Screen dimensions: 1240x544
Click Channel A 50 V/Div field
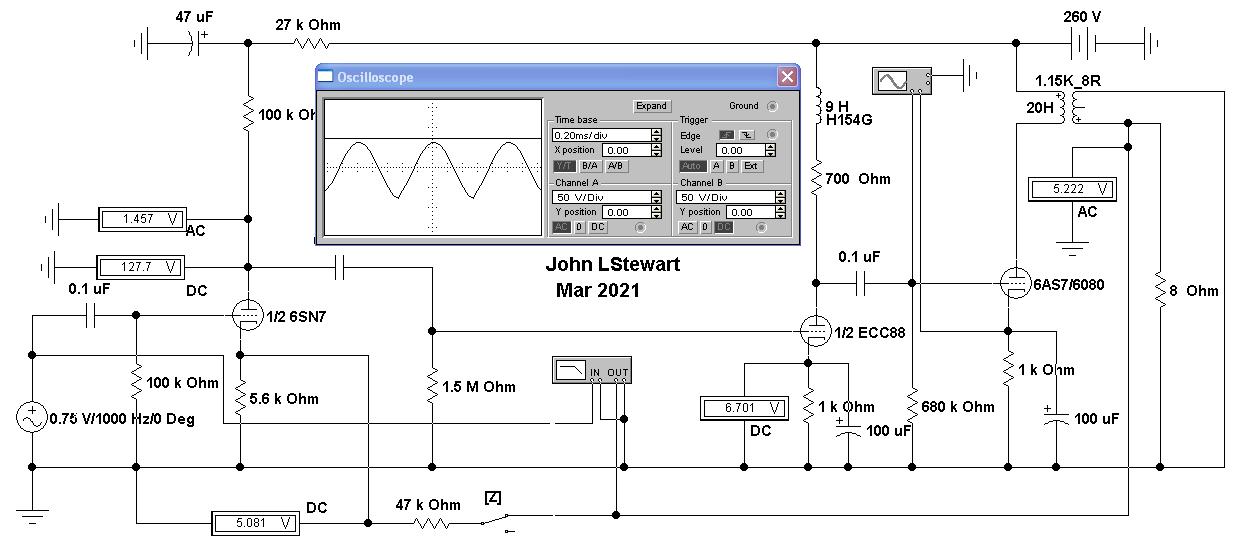click(601, 197)
